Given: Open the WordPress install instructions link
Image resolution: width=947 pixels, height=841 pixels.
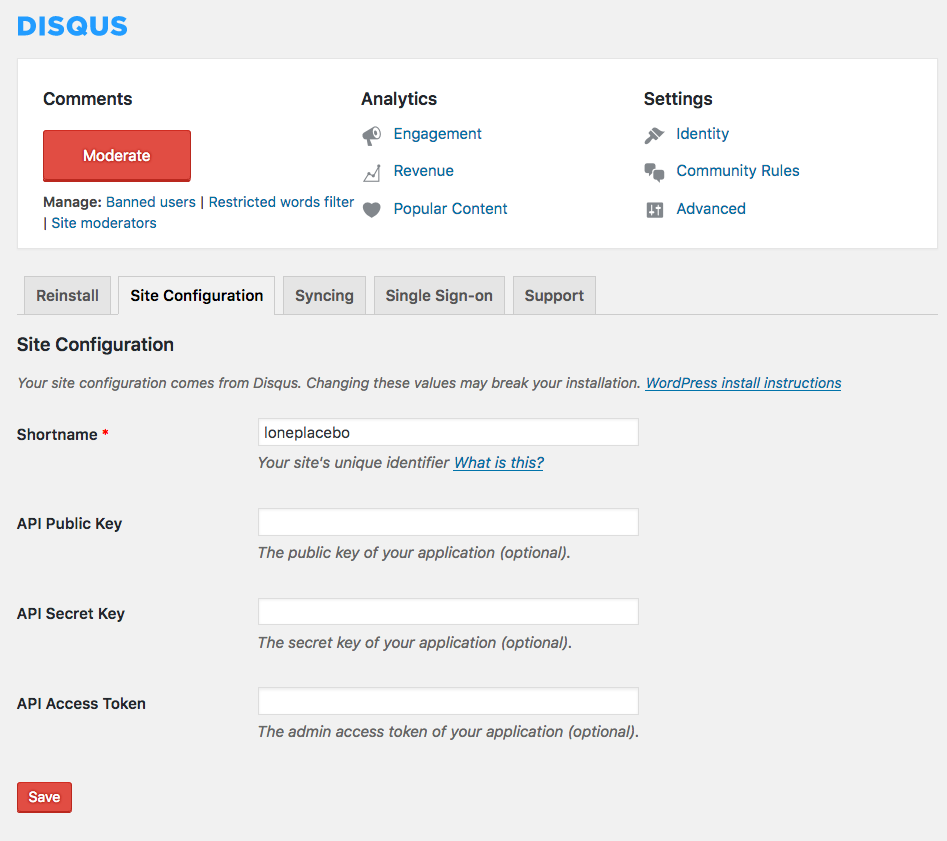Looking at the screenshot, I should [x=743, y=383].
